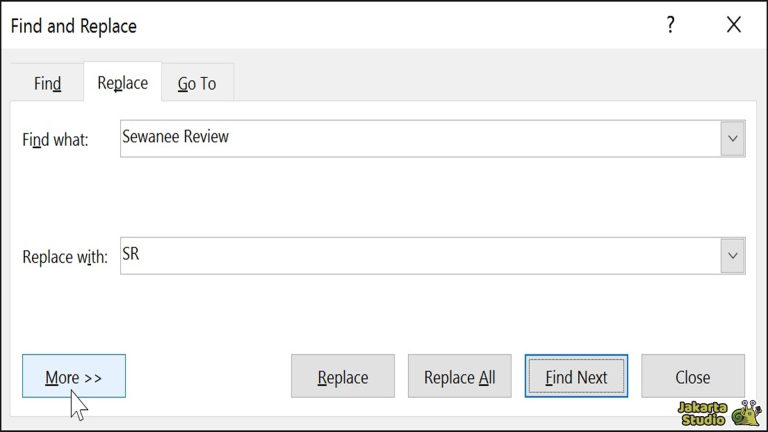Focus the Replace with text field
768x432 pixels.
point(420,256)
